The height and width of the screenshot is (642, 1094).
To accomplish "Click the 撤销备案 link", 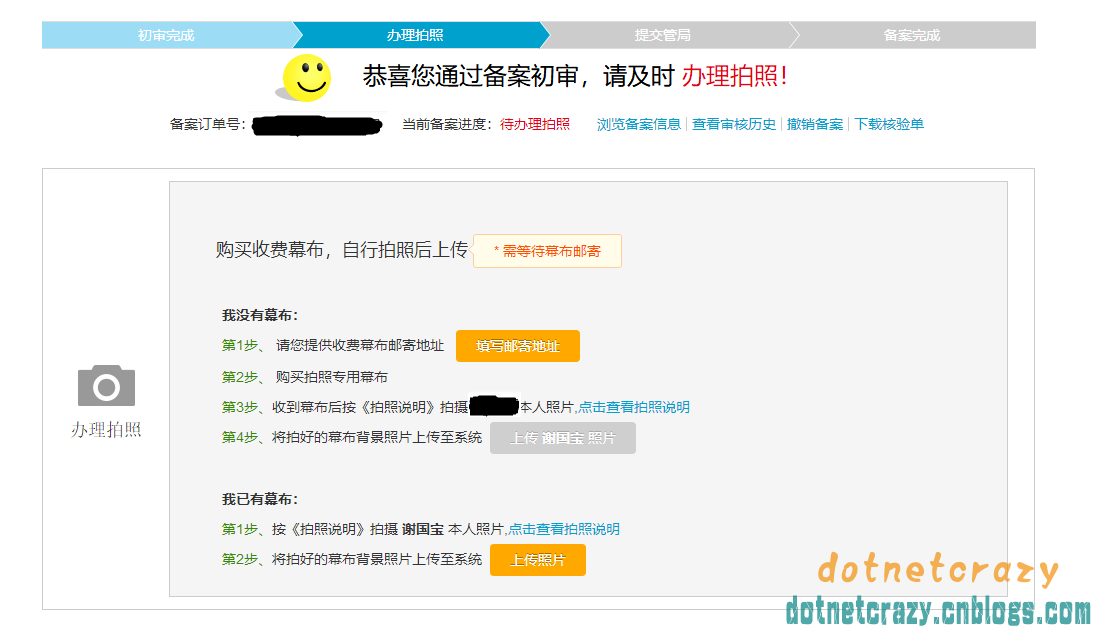I will (x=815, y=124).
